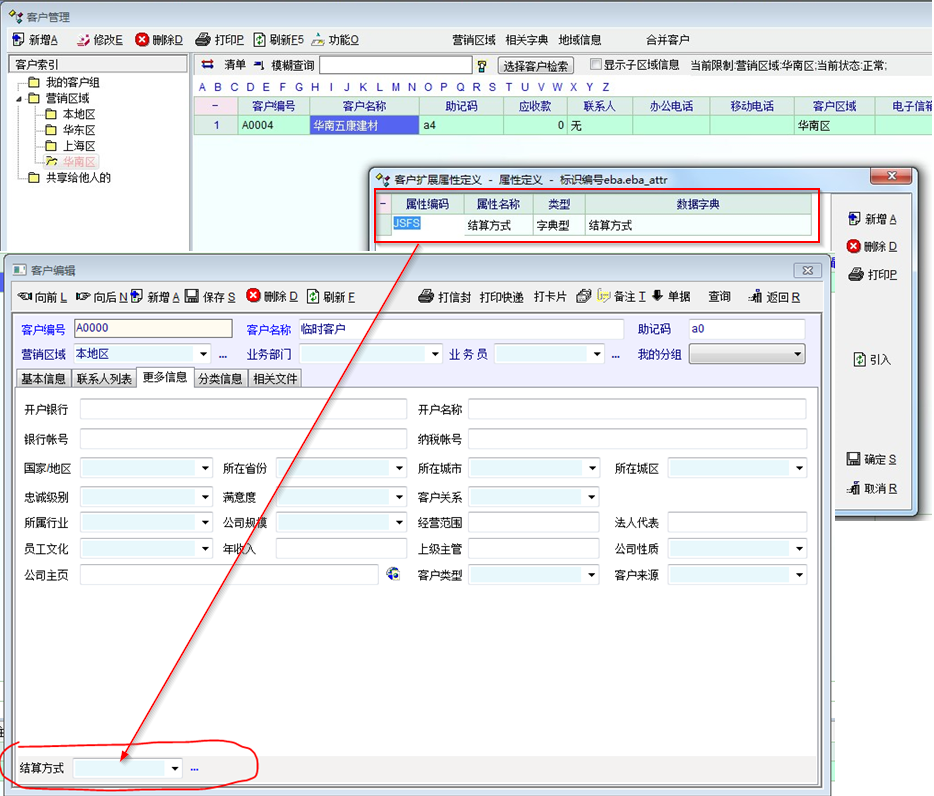Viewport: 934px width, 796px height.
Task: Open the 我的分组 combo box
Action: (797, 354)
